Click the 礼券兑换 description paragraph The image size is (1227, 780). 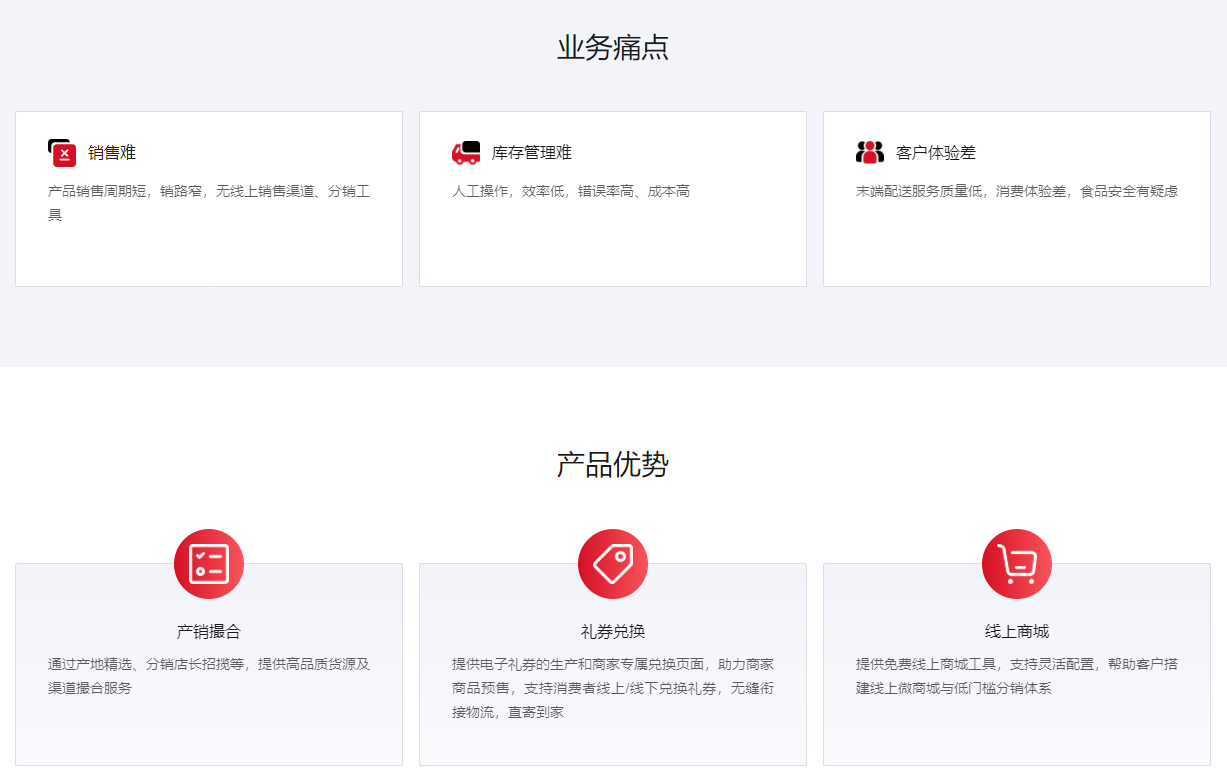(613, 683)
